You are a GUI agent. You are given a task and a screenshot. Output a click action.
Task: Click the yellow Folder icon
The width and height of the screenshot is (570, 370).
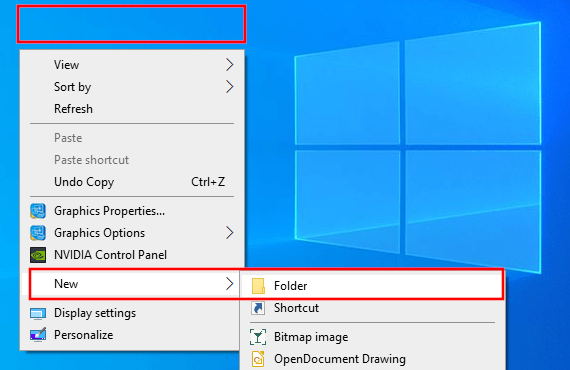click(x=258, y=286)
